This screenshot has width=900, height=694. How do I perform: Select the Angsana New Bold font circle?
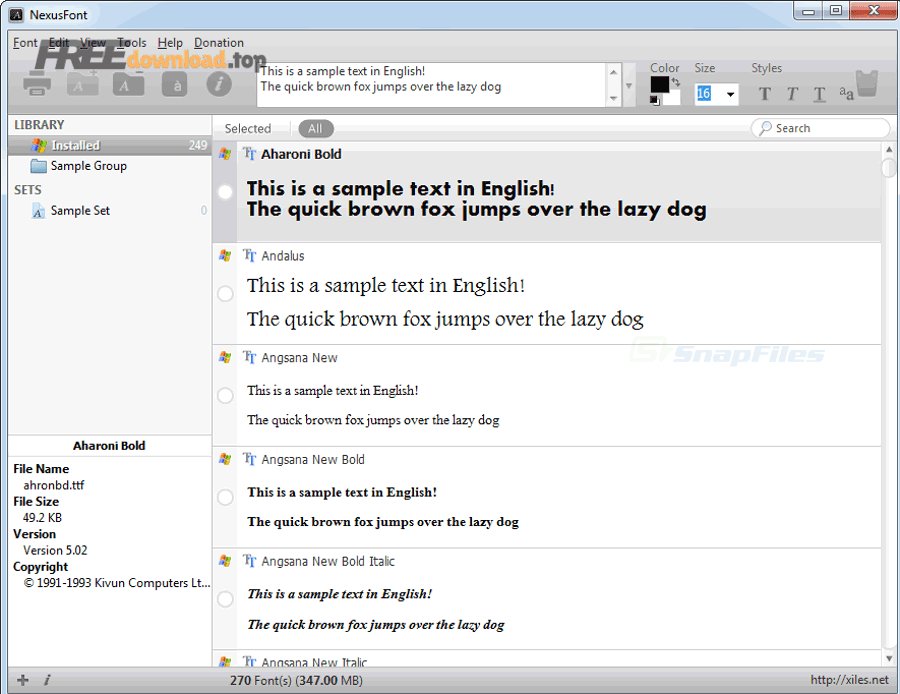click(x=225, y=497)
